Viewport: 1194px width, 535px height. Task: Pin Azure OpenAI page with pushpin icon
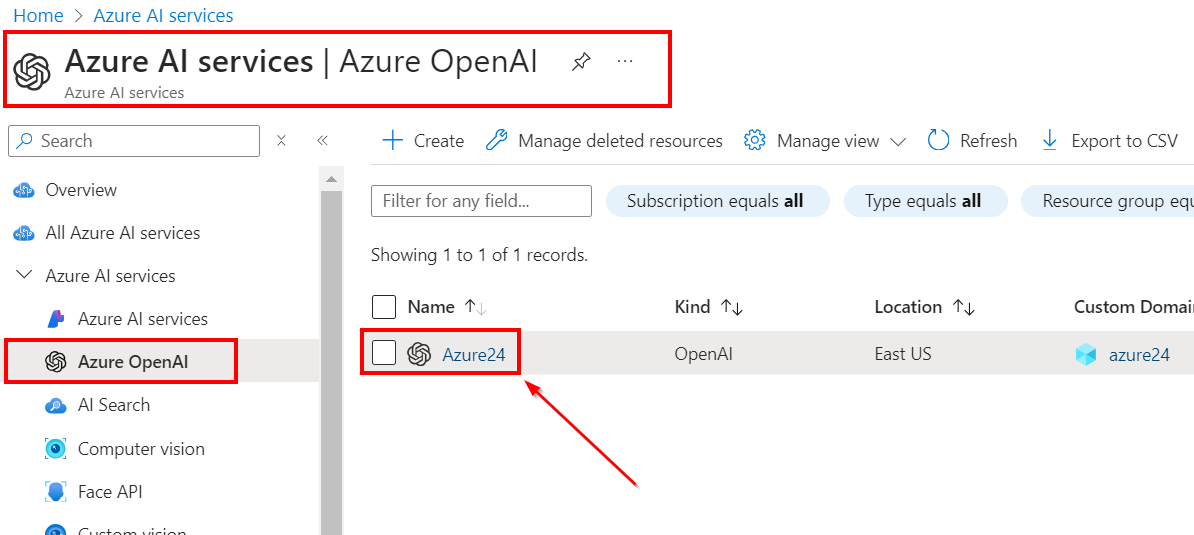click(581, 62)
